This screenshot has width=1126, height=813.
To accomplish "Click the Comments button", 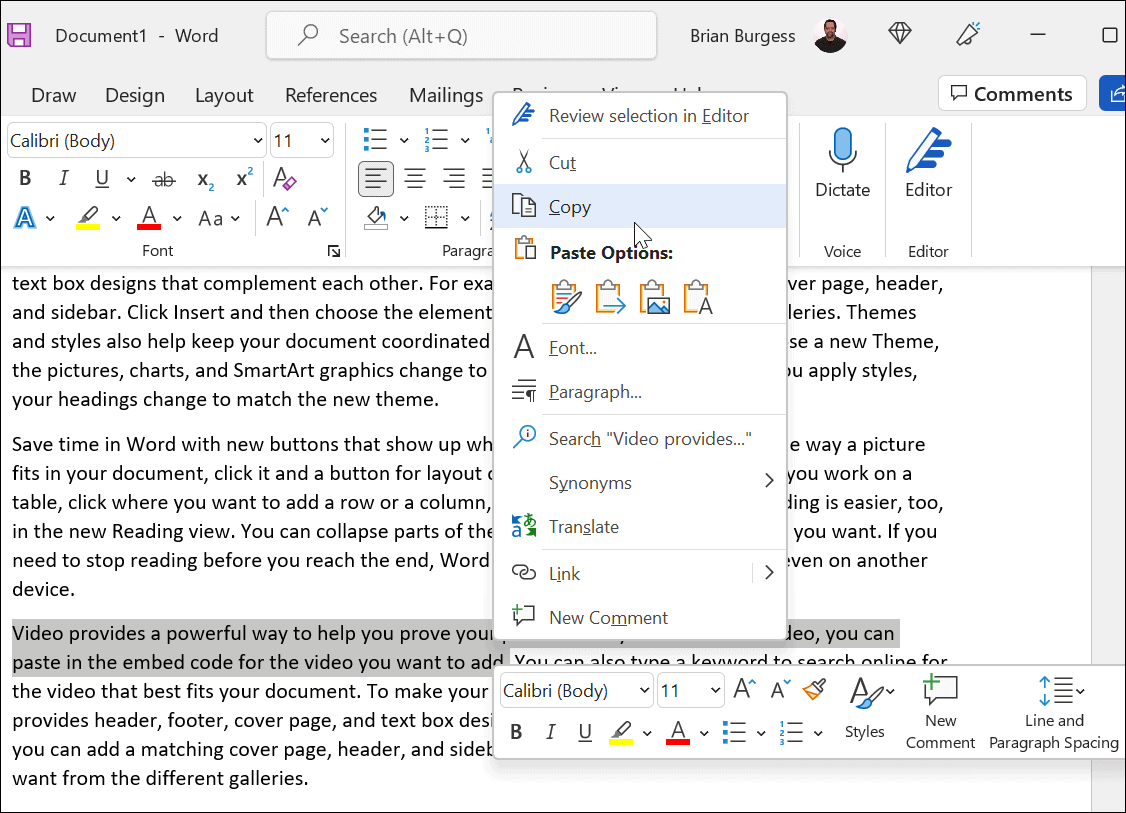I will (x=1011, y=94).
